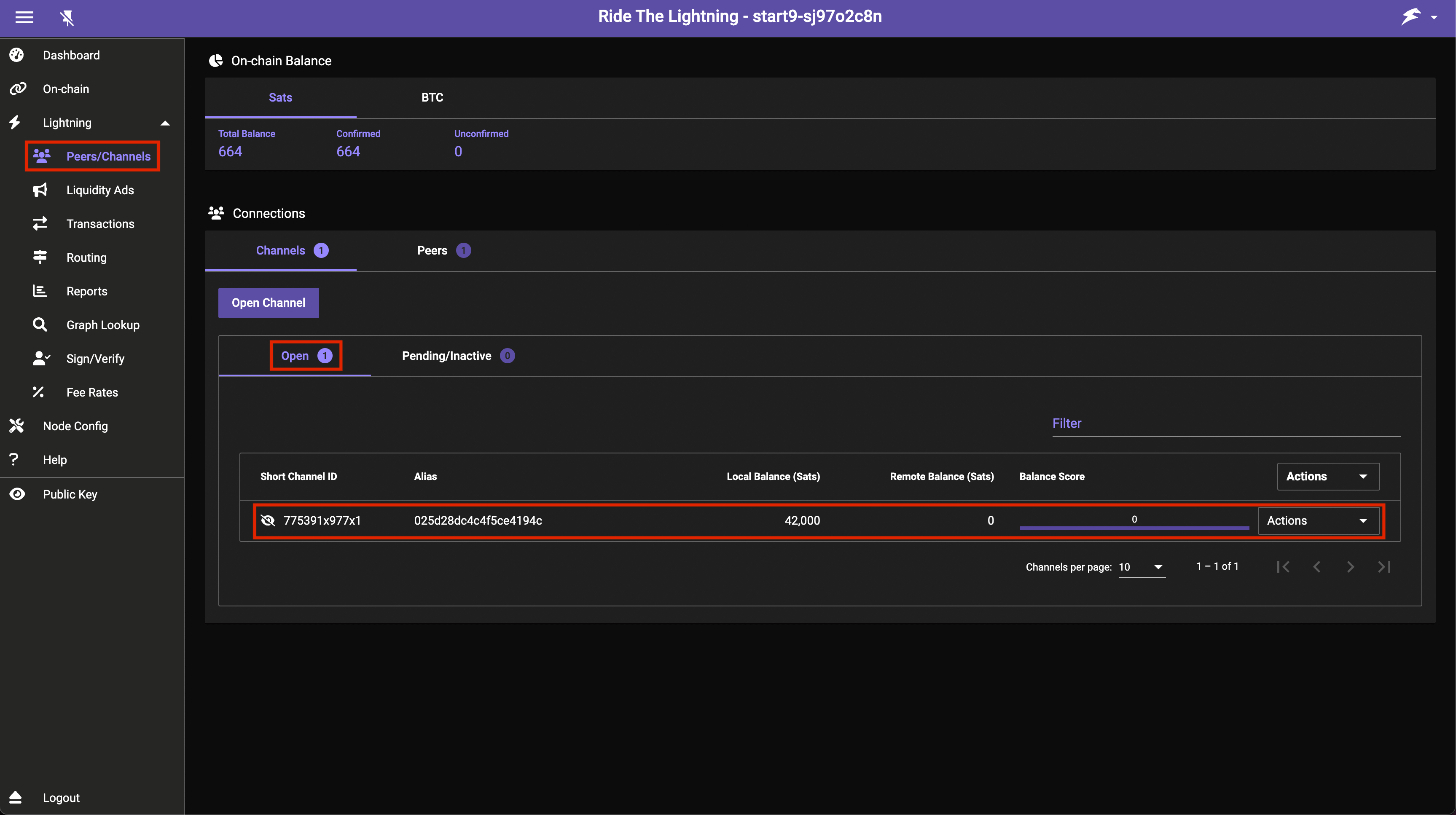Click the Graph Lookup magnifier icon
This screenshot has width=1456, height=815.
click(x=40, y=324)
